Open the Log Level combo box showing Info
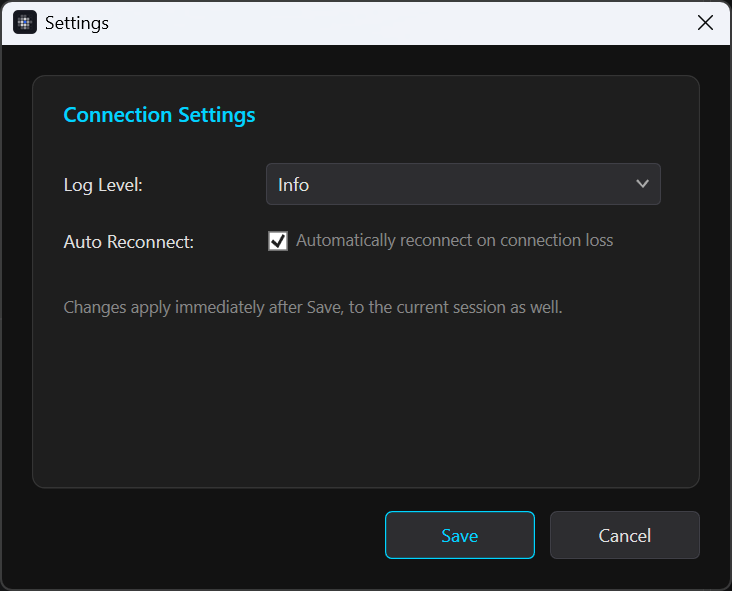This screenshot has width=732, height=591. tap(463, 184)
